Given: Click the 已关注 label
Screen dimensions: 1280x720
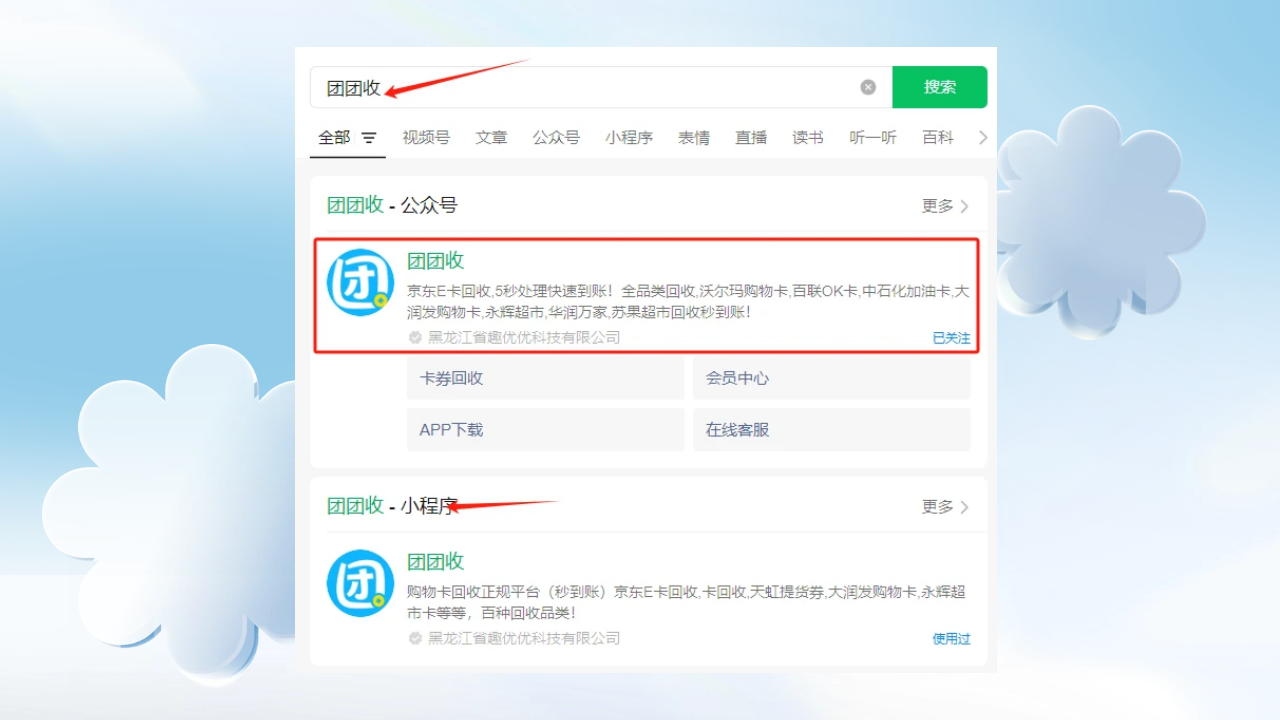Looking at the screenshot, I should (x=951, y=338).
